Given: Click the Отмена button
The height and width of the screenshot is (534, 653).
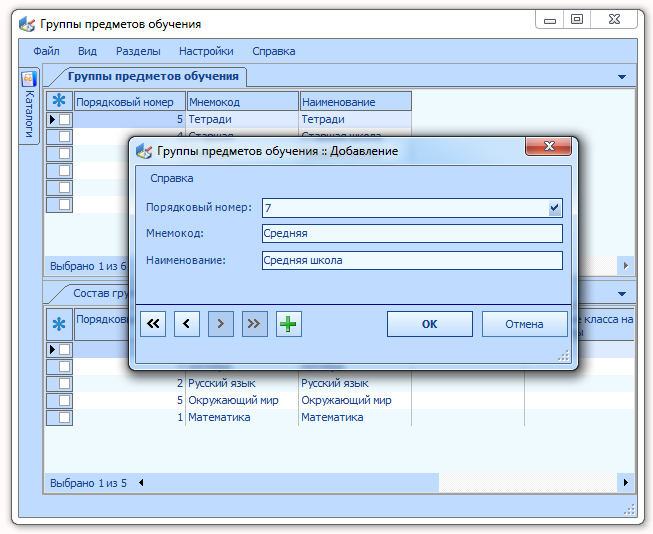Looking at the screenshot, I should tap(524, 324).
